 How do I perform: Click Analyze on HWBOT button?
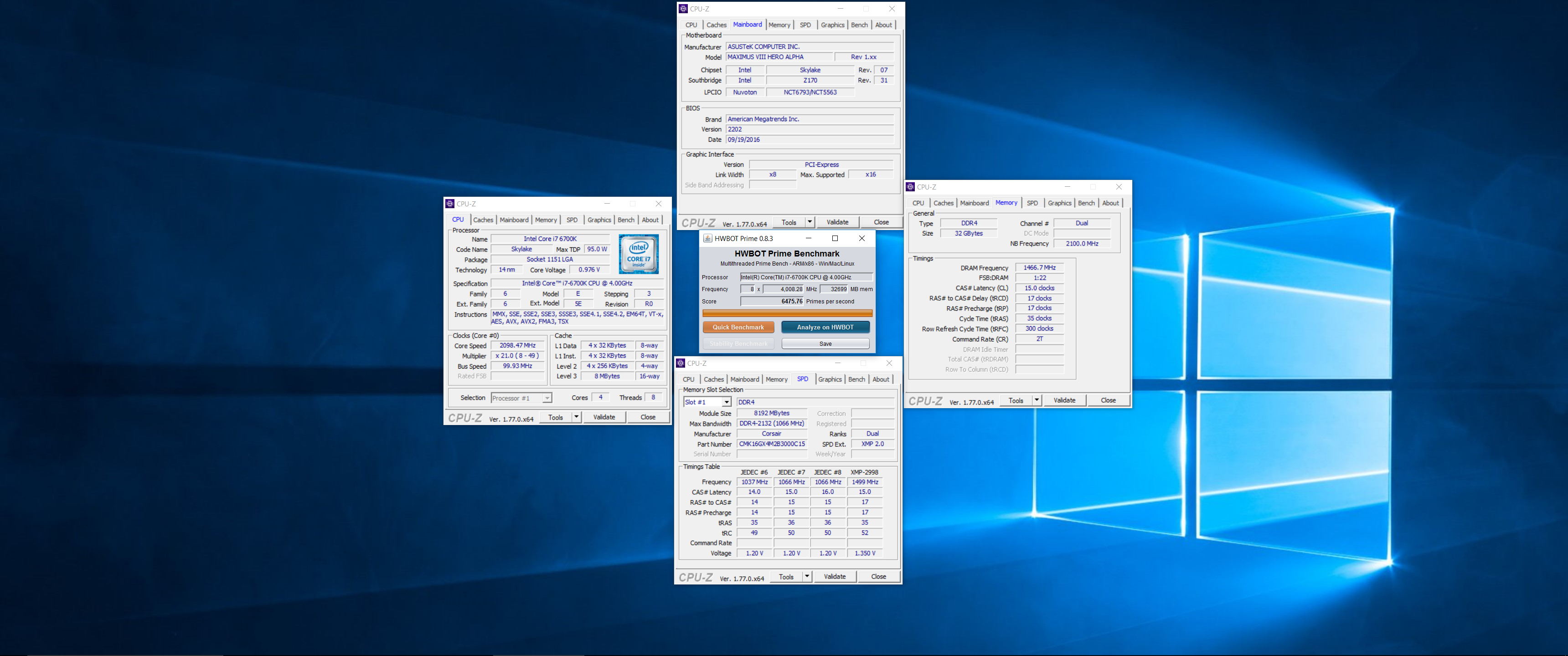click(825, 328)
